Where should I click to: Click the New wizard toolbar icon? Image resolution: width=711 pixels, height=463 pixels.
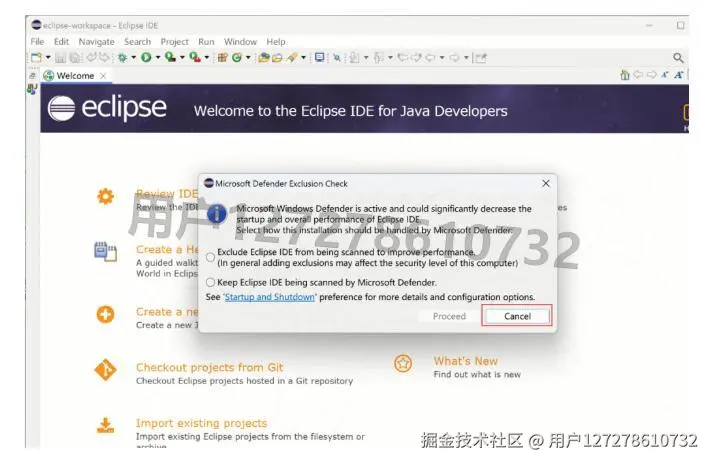click(x=35, y=58)
